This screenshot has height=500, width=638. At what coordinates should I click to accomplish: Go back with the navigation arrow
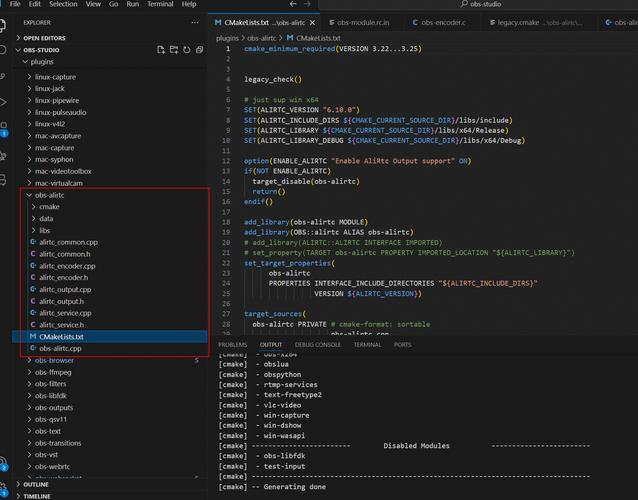click(293, 4)
